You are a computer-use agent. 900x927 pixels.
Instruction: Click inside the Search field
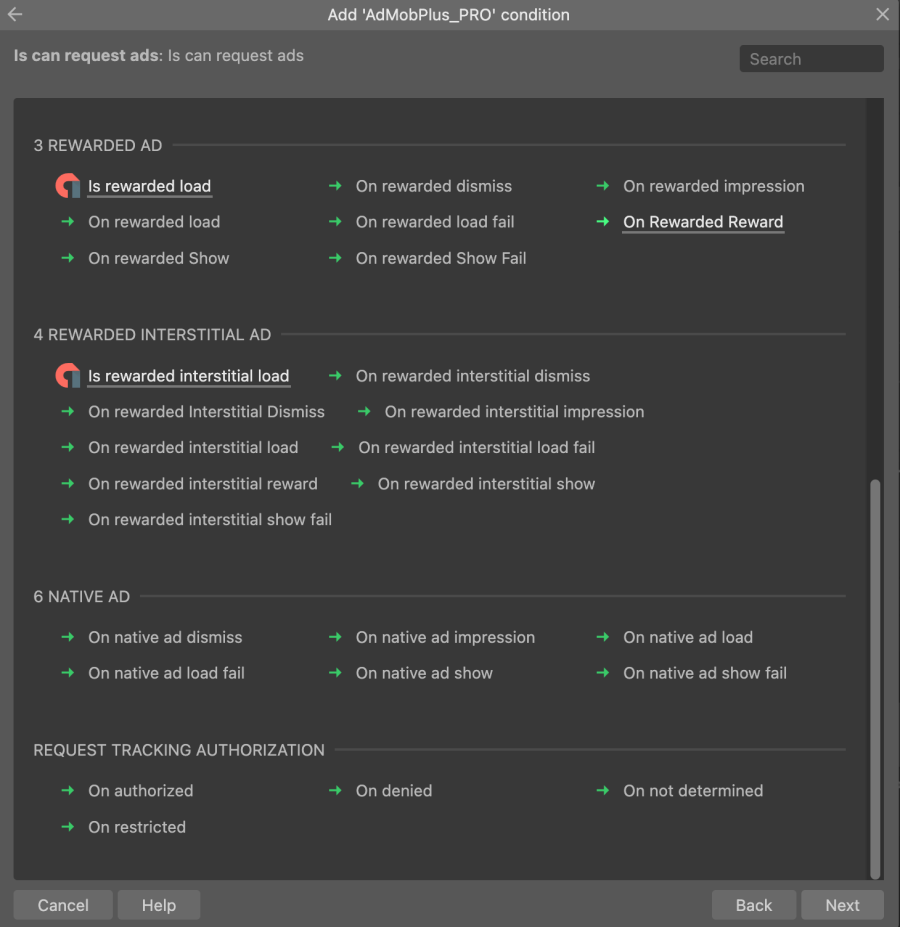click(x=810, y=58)
